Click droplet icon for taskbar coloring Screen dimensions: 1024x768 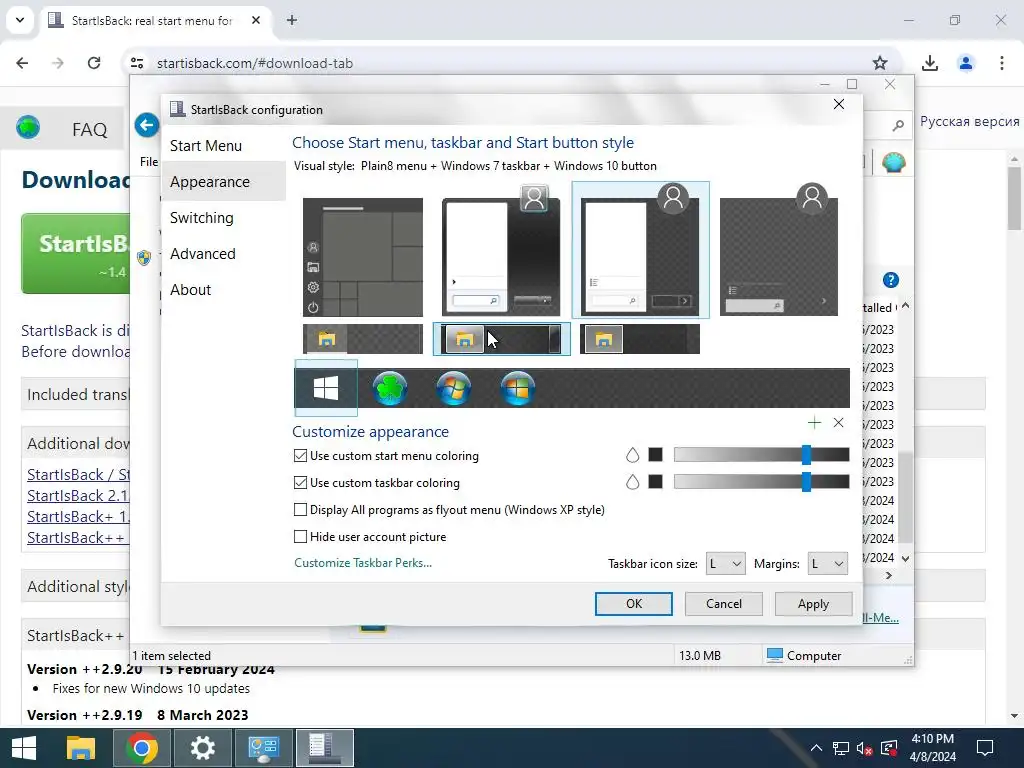[x=632, y=482]
